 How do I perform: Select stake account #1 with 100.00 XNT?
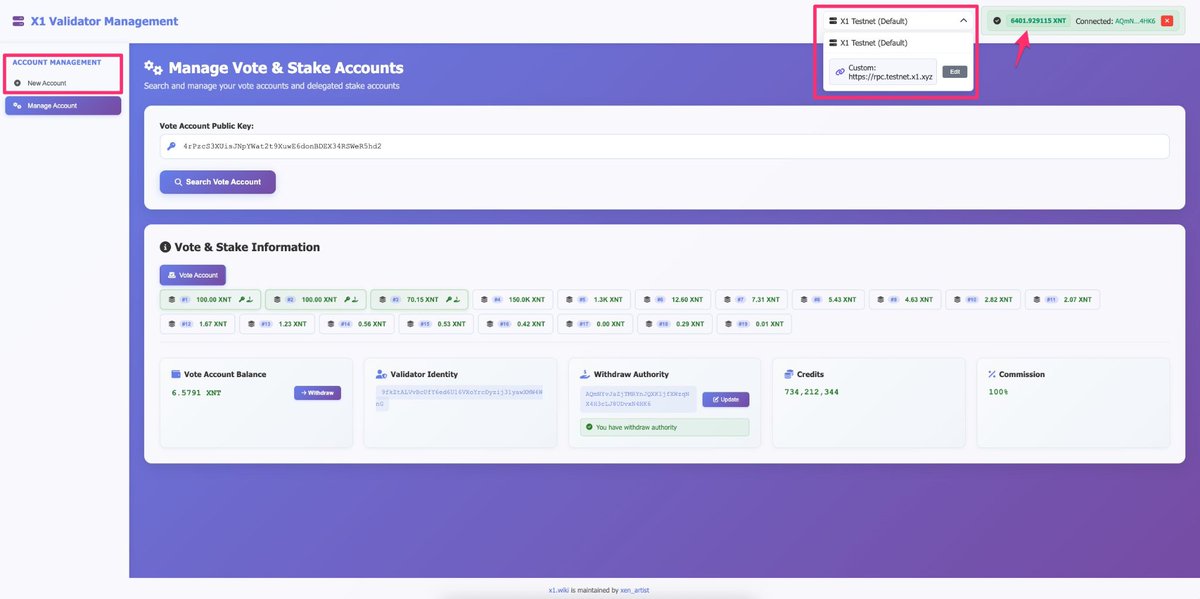[209, 299]
